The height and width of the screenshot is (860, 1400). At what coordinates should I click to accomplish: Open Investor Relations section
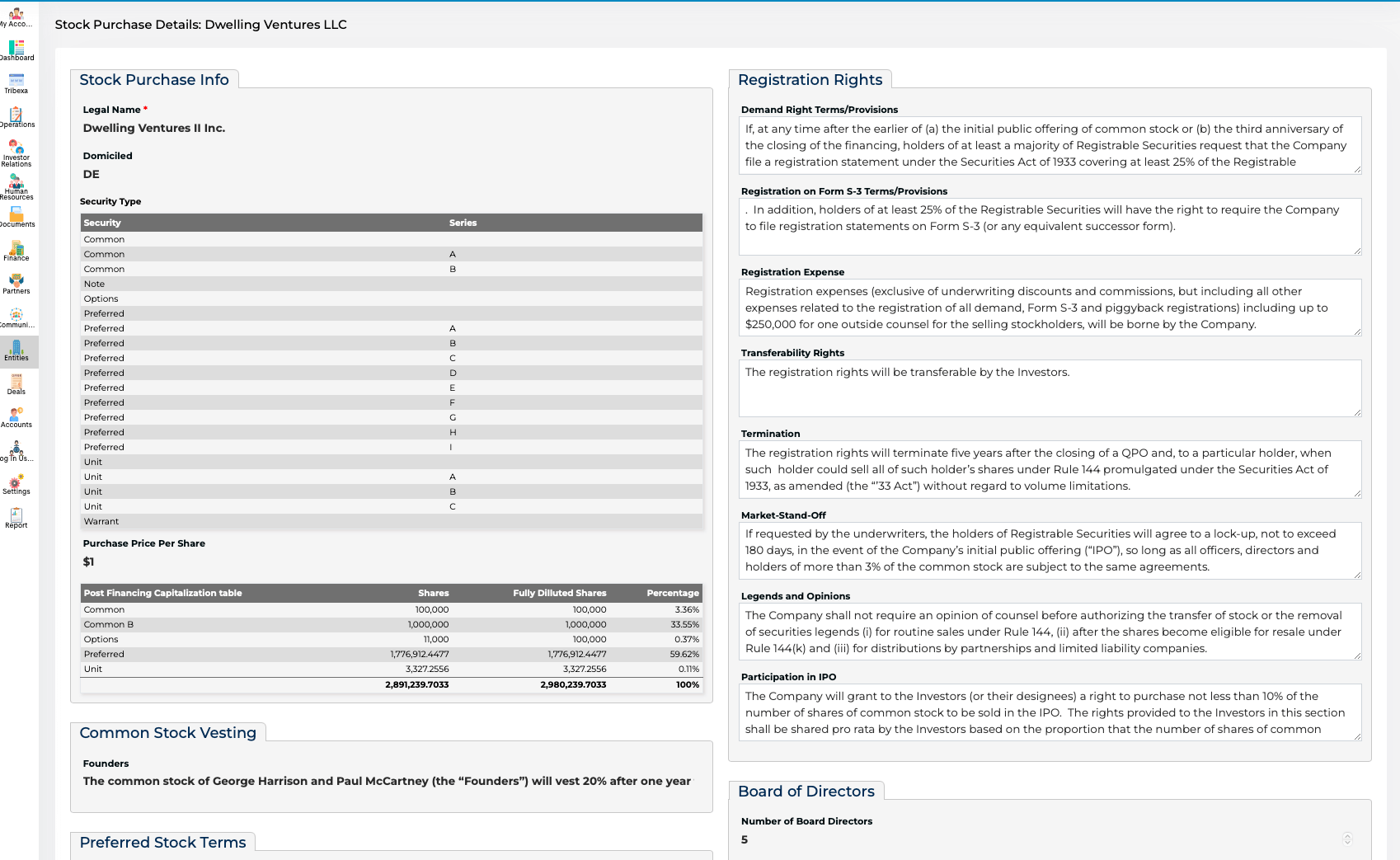[16, 153]
